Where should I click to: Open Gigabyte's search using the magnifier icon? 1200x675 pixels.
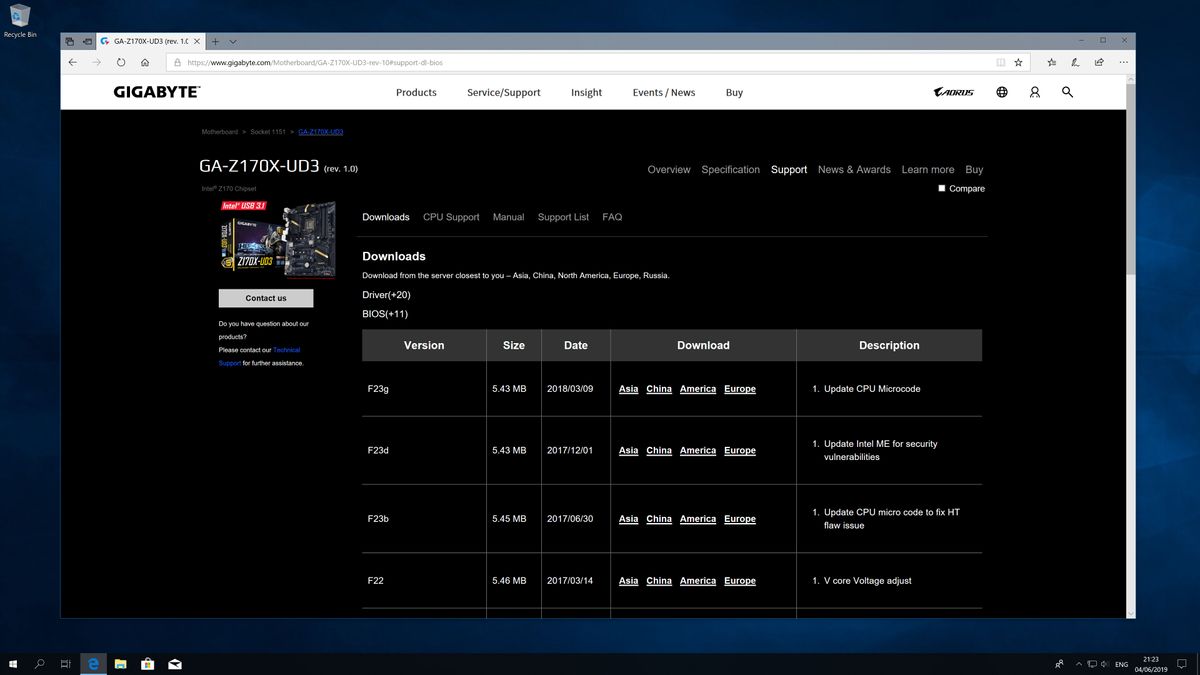[1067, 91]
